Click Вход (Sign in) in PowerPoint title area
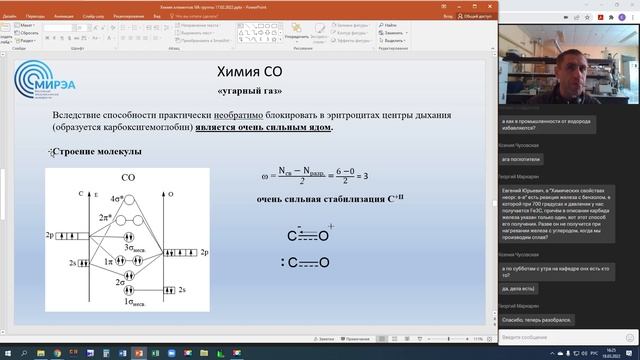The width and height of the screenshot is (640, 360). (448, 16)
